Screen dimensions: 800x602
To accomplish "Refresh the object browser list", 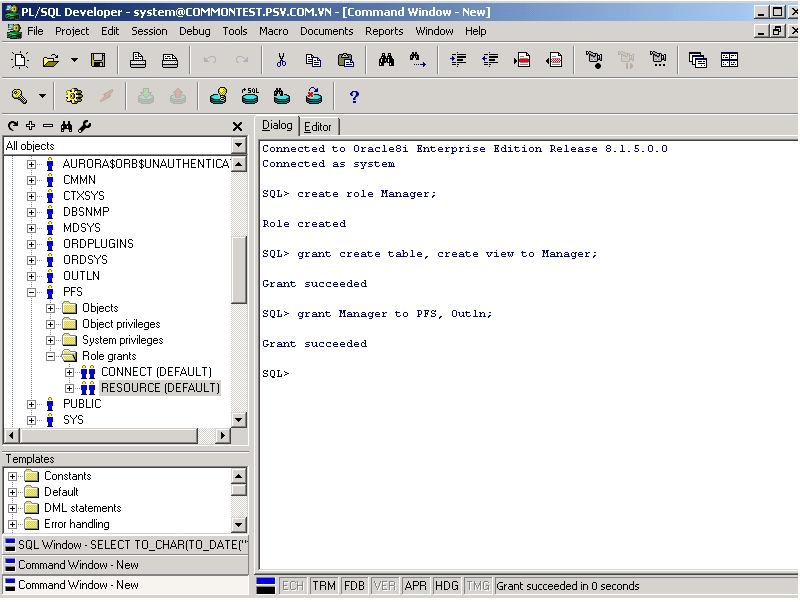I will tap(13, 126).
